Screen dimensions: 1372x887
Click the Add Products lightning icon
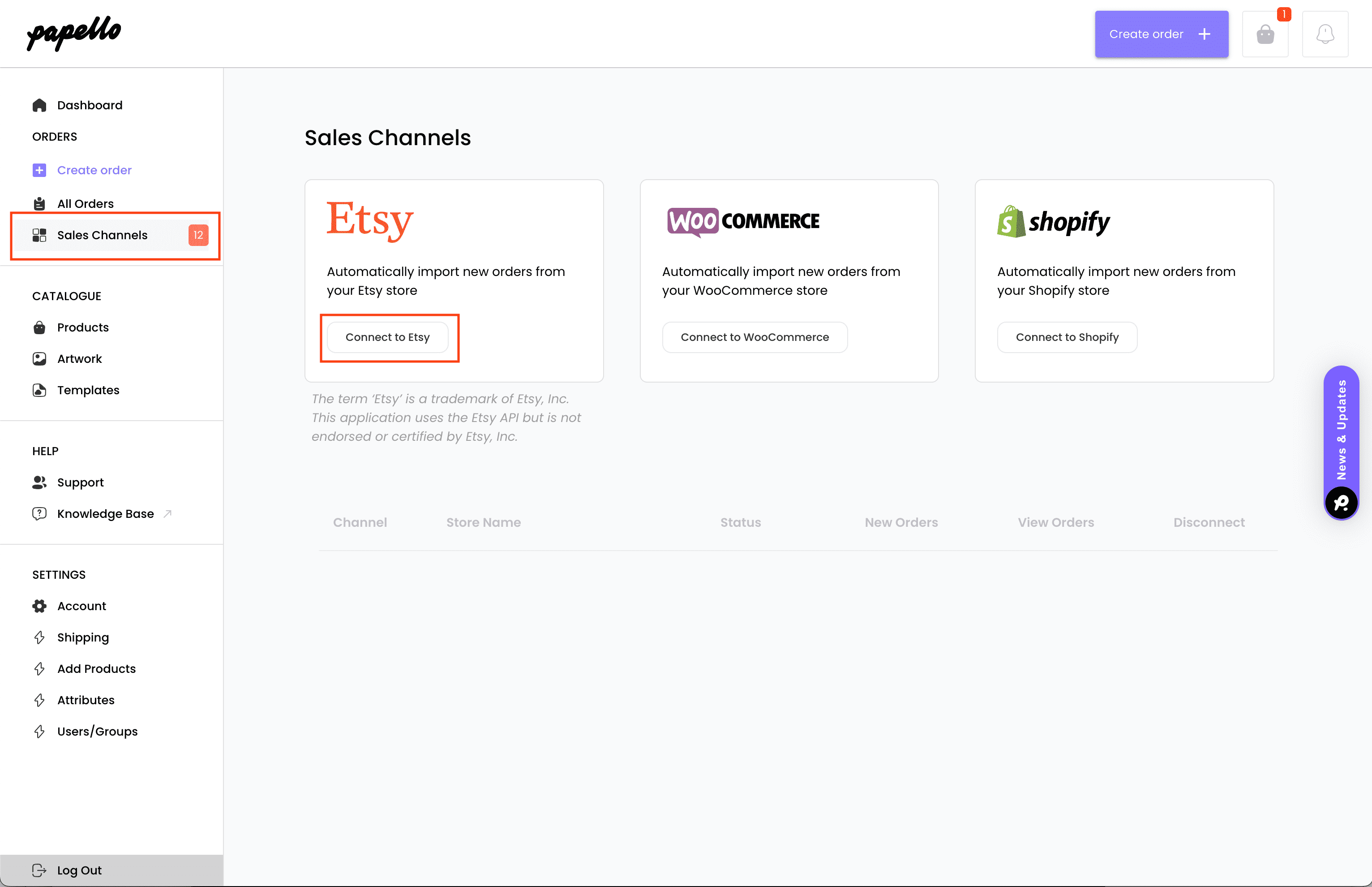click(x=39, y=669)
